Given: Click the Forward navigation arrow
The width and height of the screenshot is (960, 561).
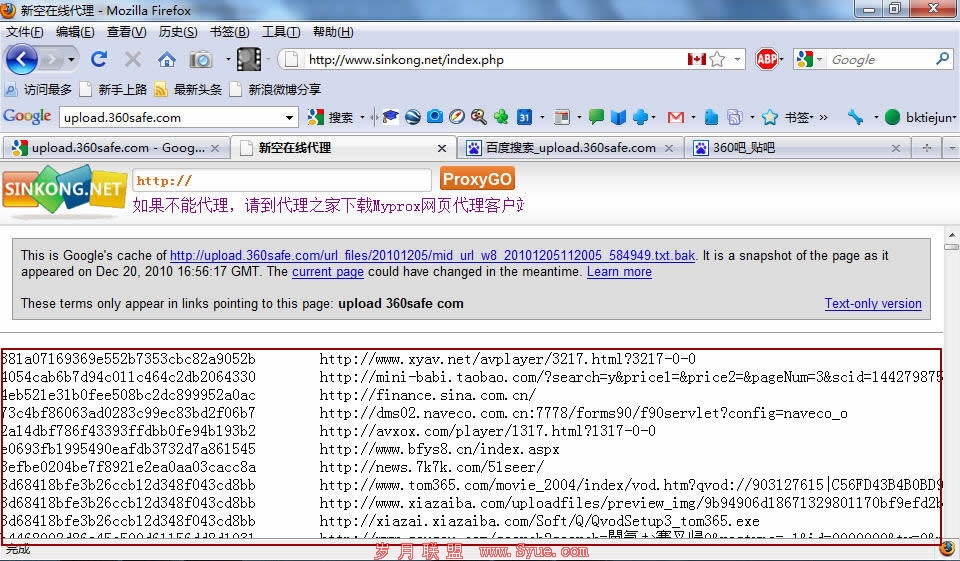Looking at the screenshot, I should tap(53, 59).
